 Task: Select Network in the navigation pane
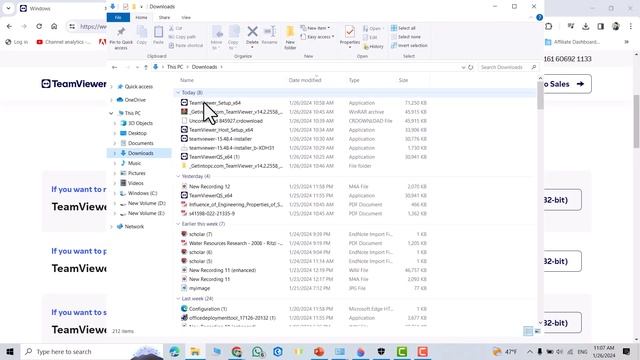[134, 227]
